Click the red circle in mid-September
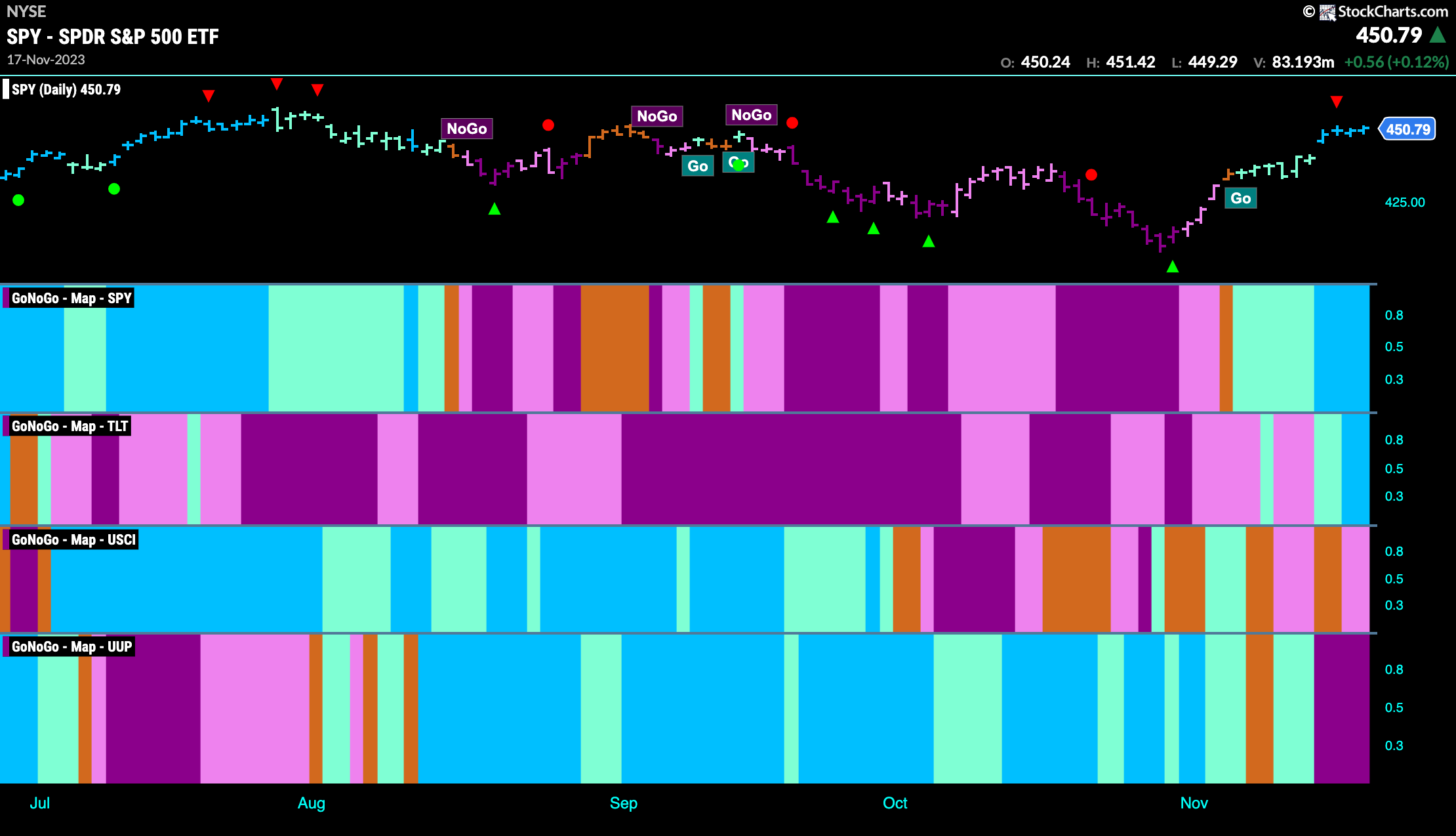The width and height of the screenshot is (1456, 836). 792,123
